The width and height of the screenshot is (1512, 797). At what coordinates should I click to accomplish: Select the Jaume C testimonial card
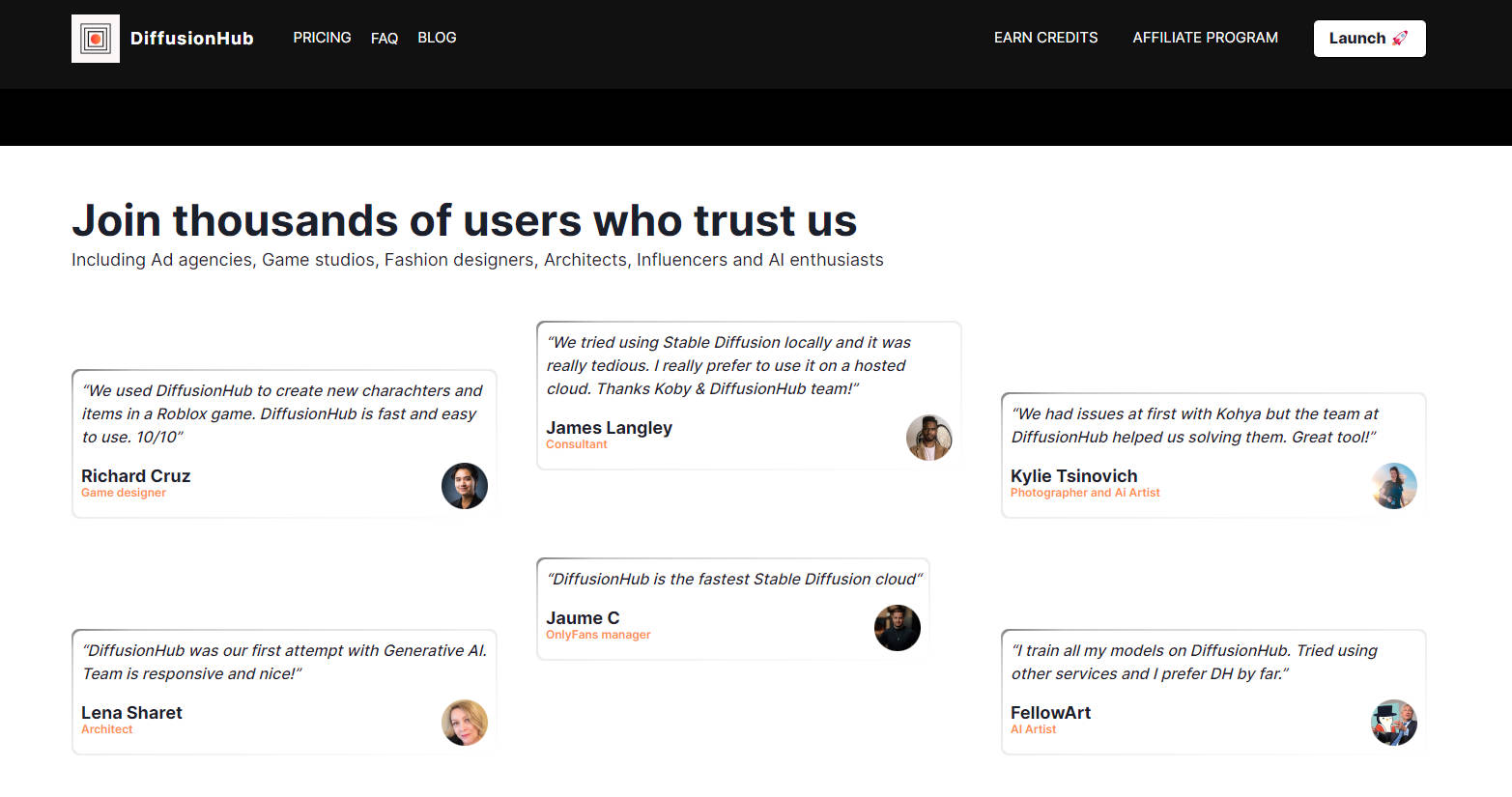pyautogui.click(x=732, y=609)
